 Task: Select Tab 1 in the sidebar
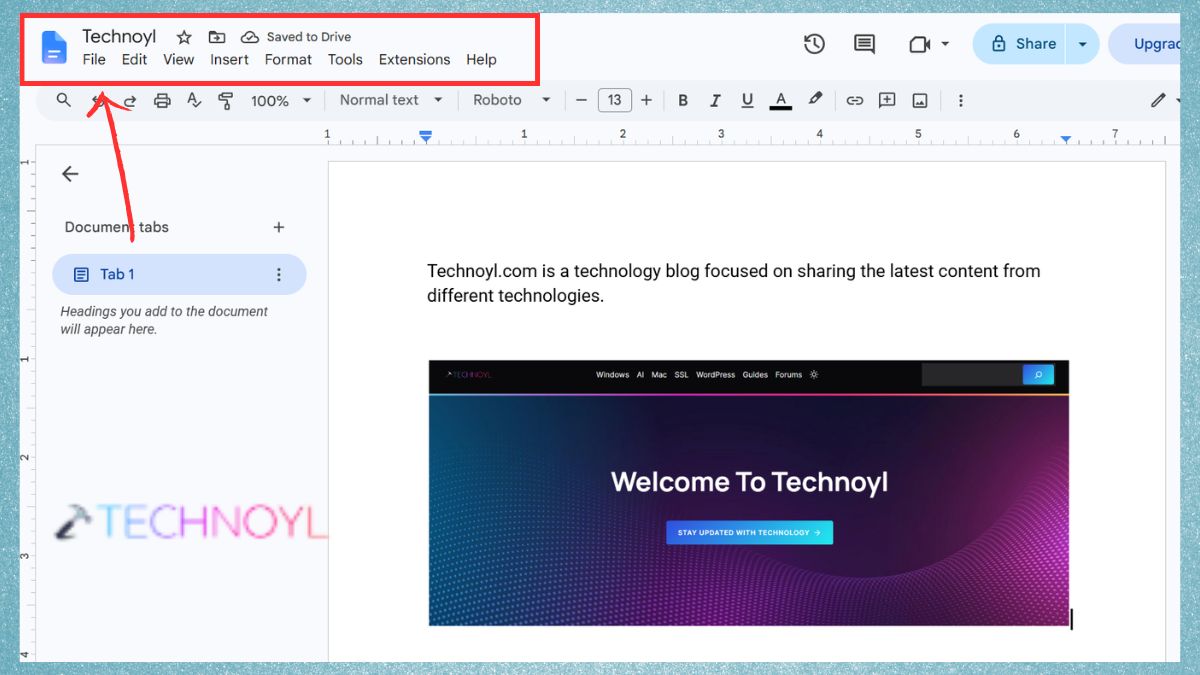click(179, 274)
